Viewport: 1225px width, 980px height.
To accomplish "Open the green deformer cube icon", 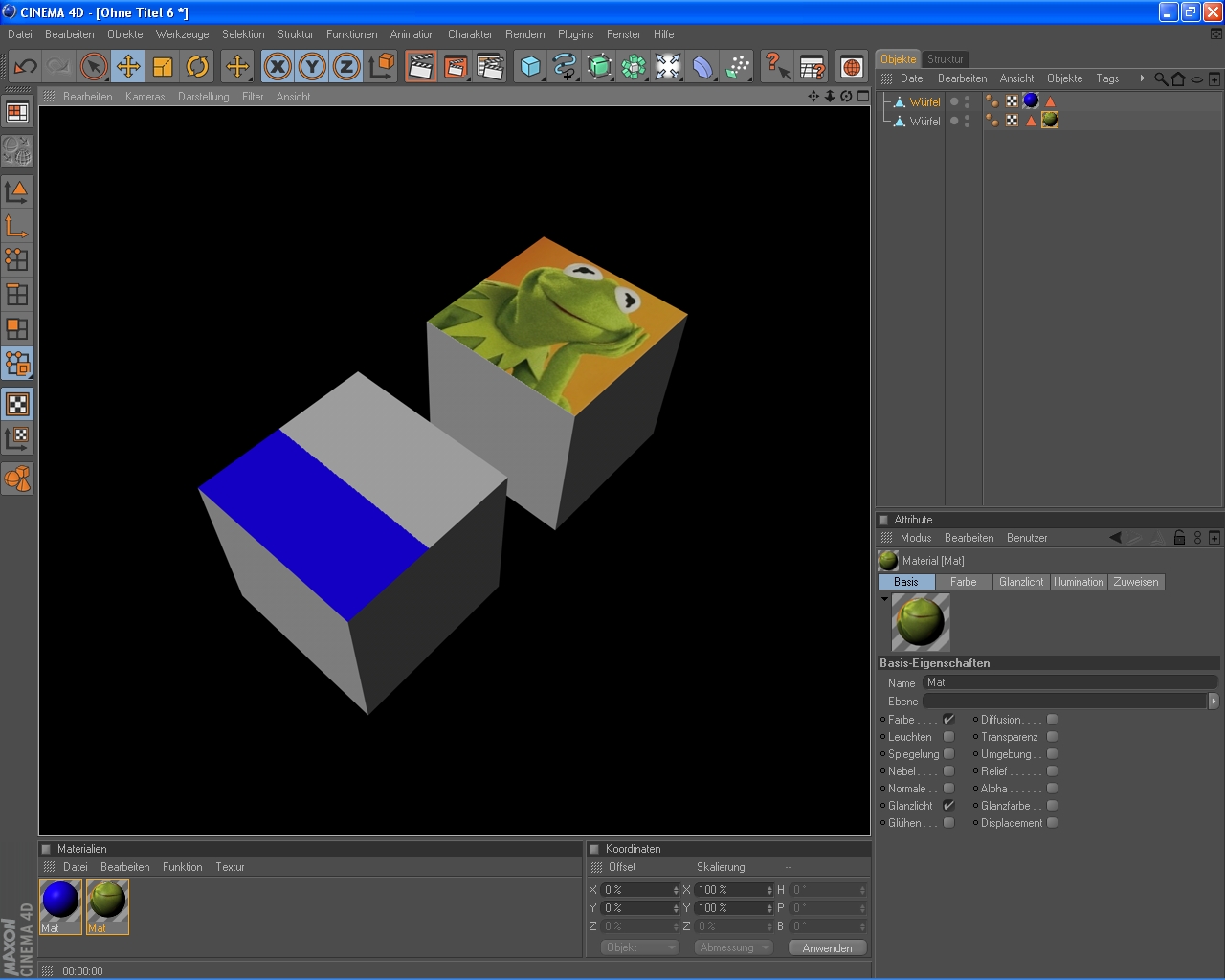I will point(599,66).
